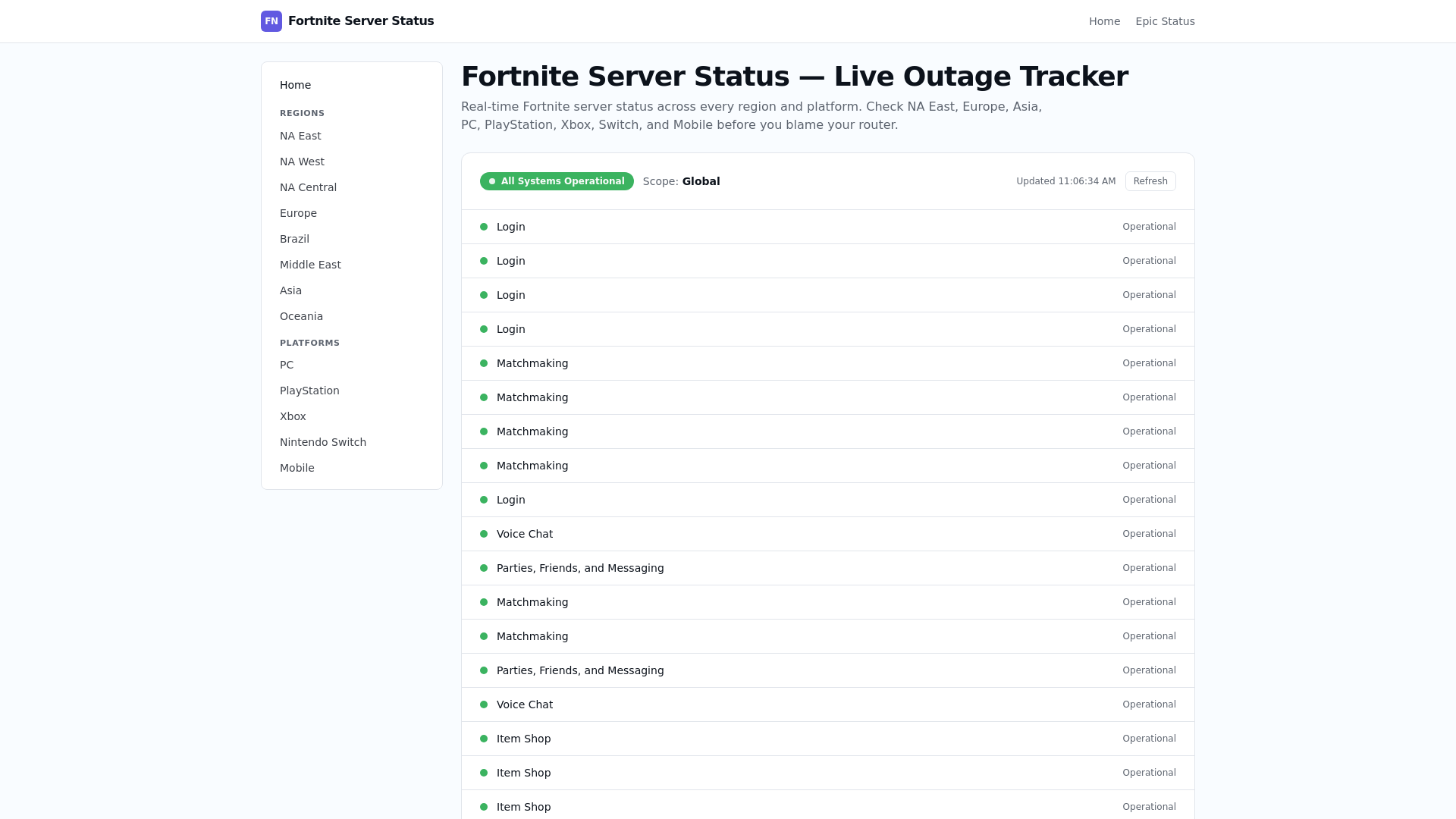Viewport: 1456px width, 819px height.
Task: Select Xbox in the sidebar
Action: click(352, 416)
